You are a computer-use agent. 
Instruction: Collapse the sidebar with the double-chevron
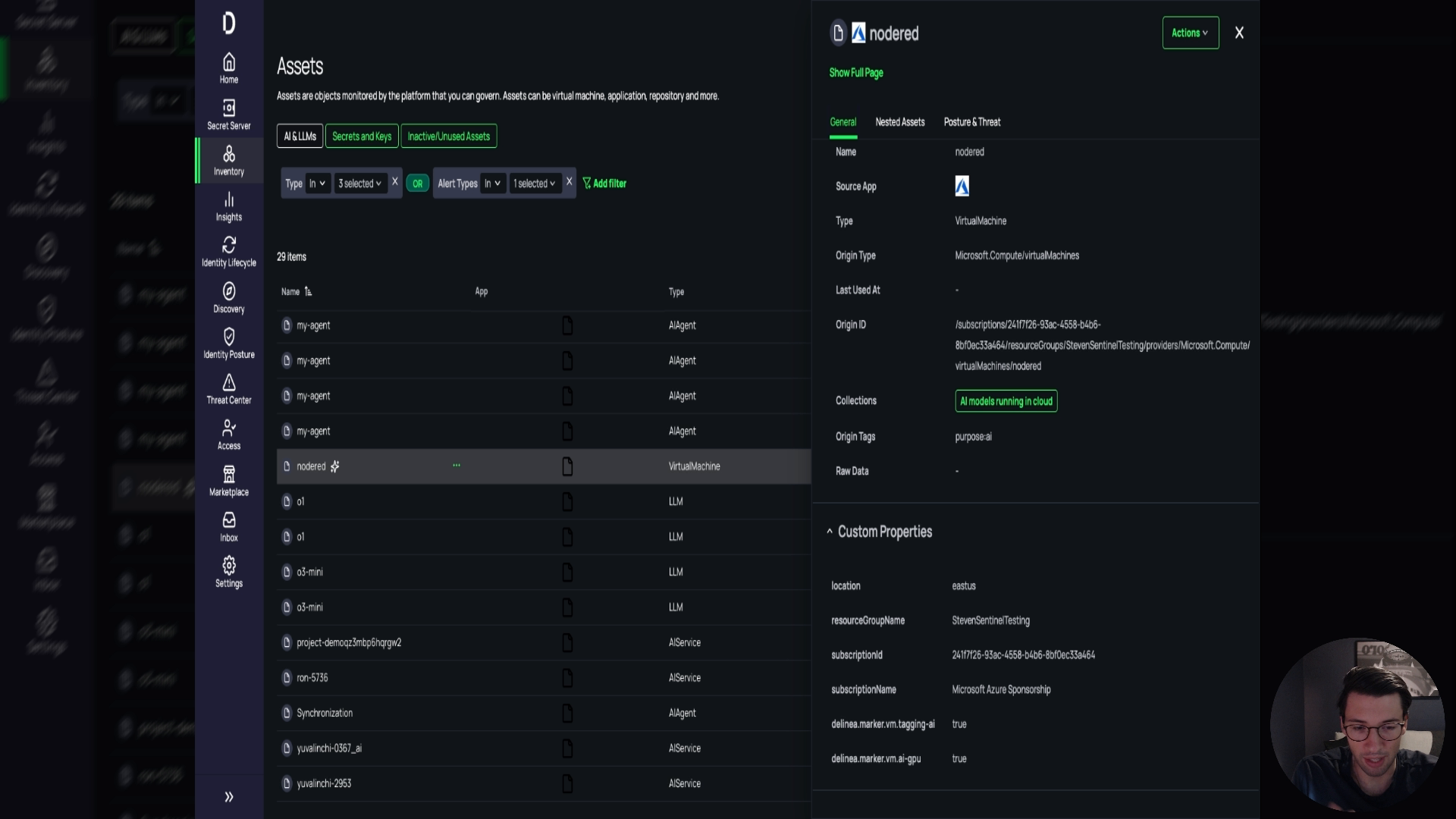(228, 797)
